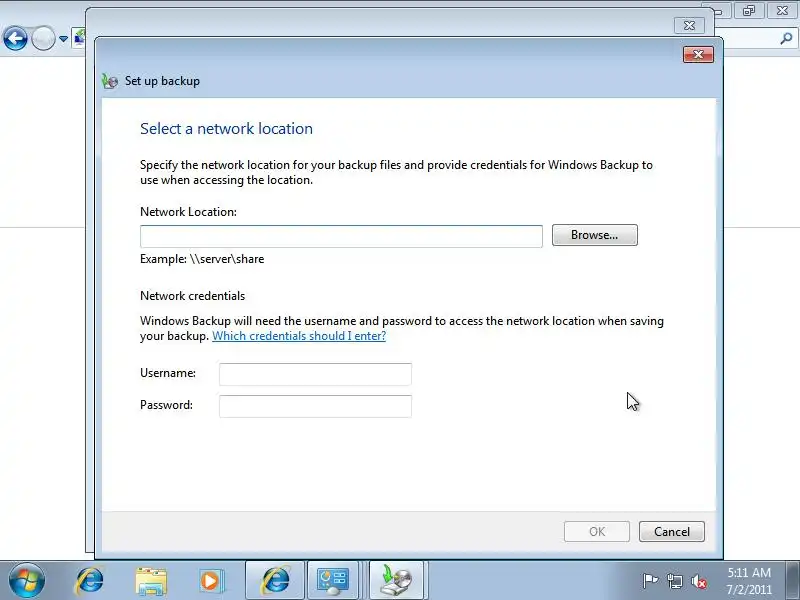800x600 pixels.
Task: Launch Windows Media Player from taskbar
Action: click(x=211, y=581)
